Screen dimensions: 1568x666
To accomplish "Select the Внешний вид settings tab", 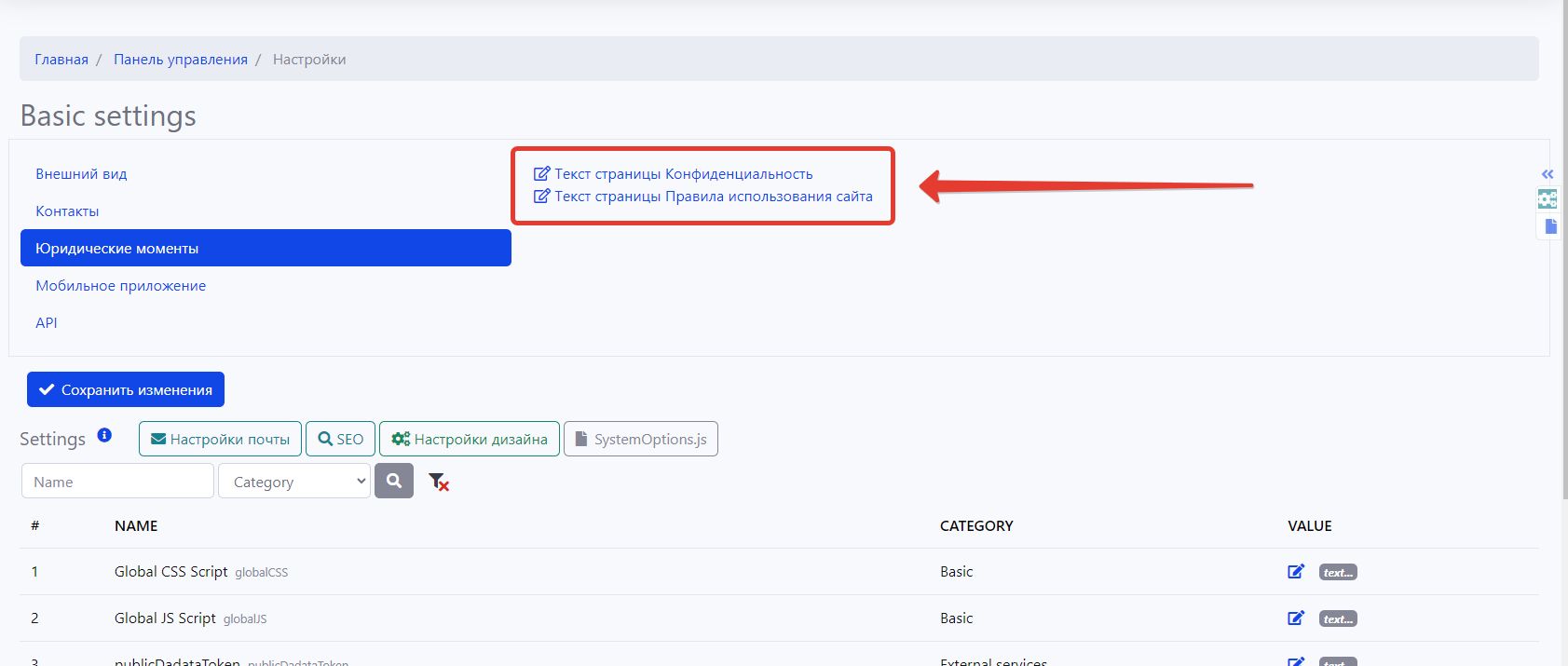I will pyautogui.click(x=81, y=174).
